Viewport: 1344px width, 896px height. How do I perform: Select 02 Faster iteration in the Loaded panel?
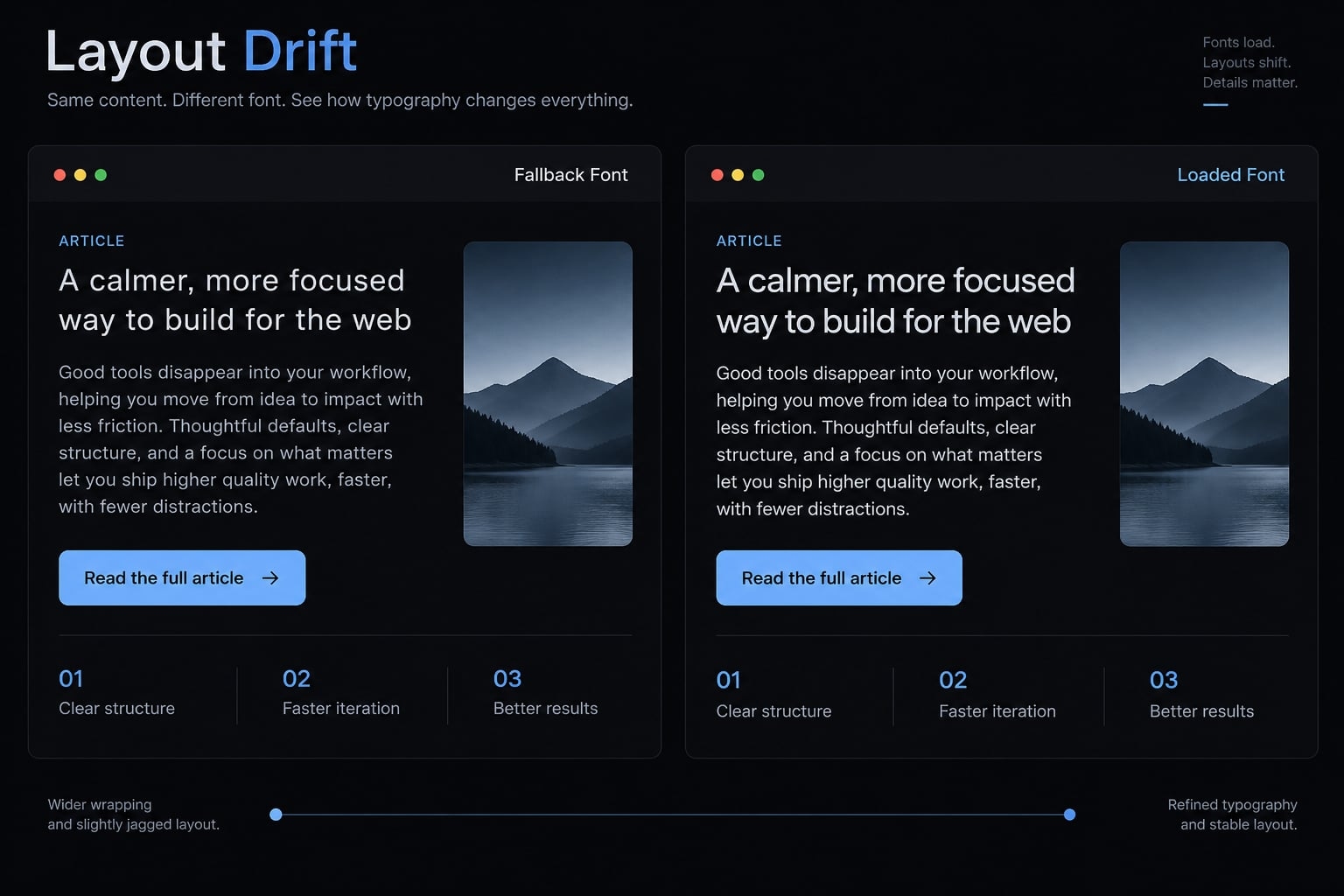click(997, 695)
